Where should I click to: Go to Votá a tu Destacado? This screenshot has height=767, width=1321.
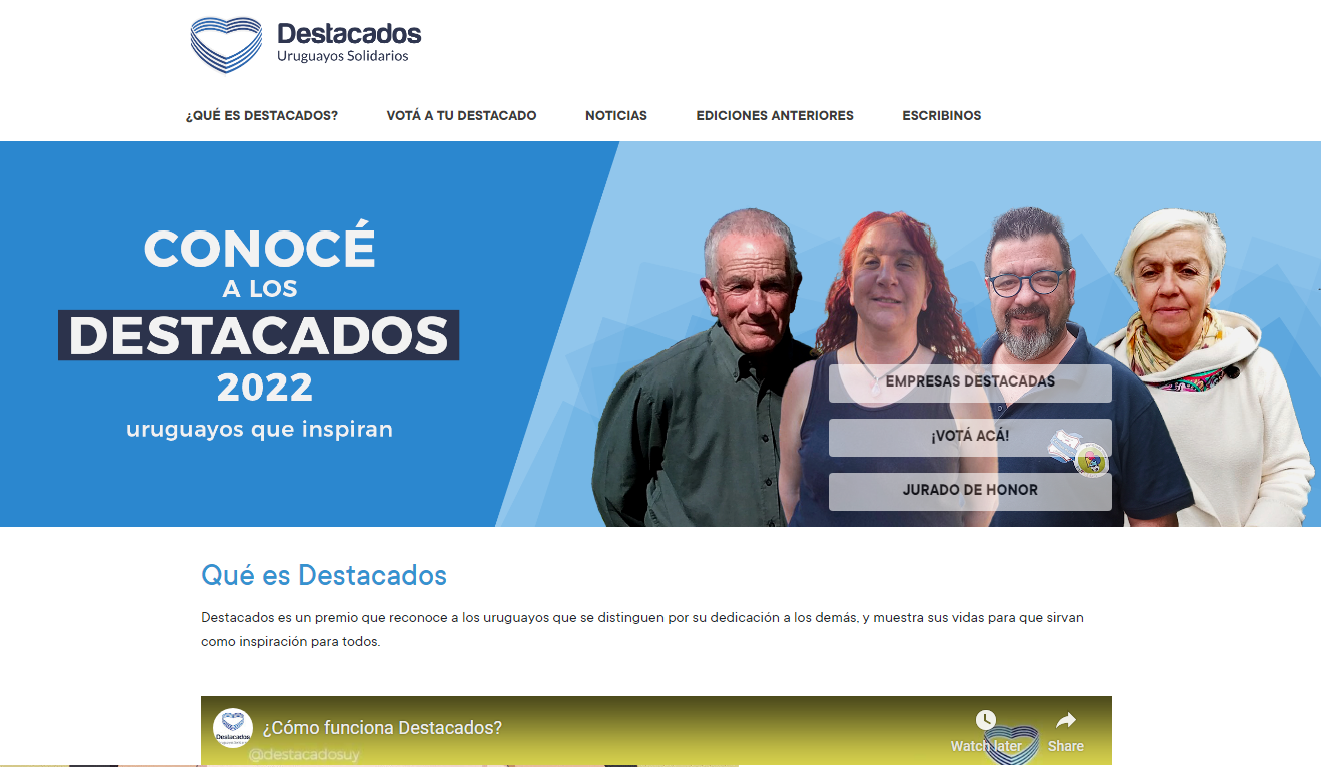tap(462, 116)
